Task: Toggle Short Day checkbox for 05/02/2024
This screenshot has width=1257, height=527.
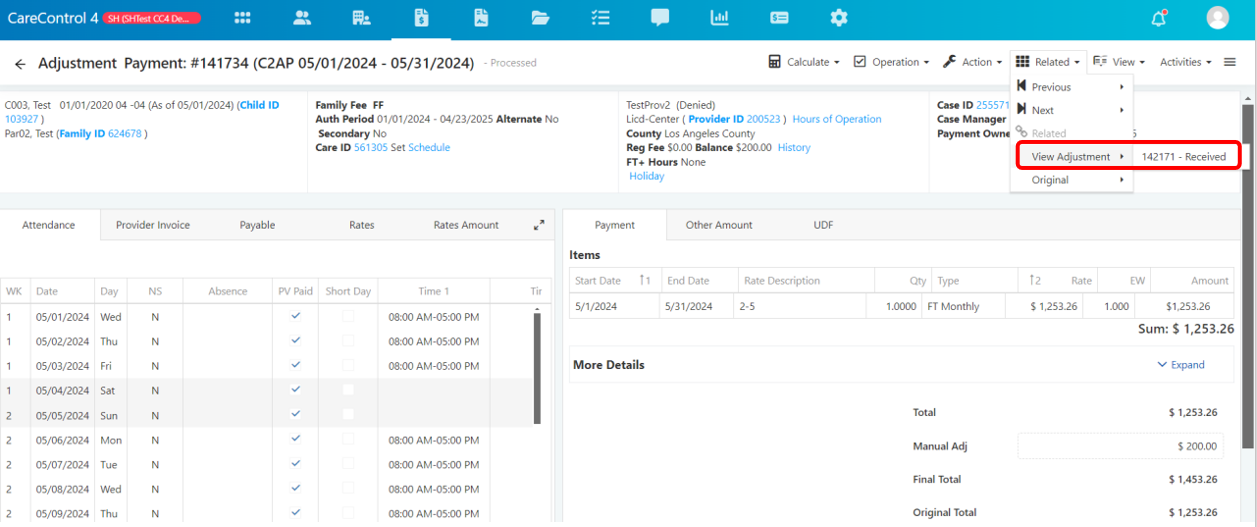Action: tap(348, 341)
